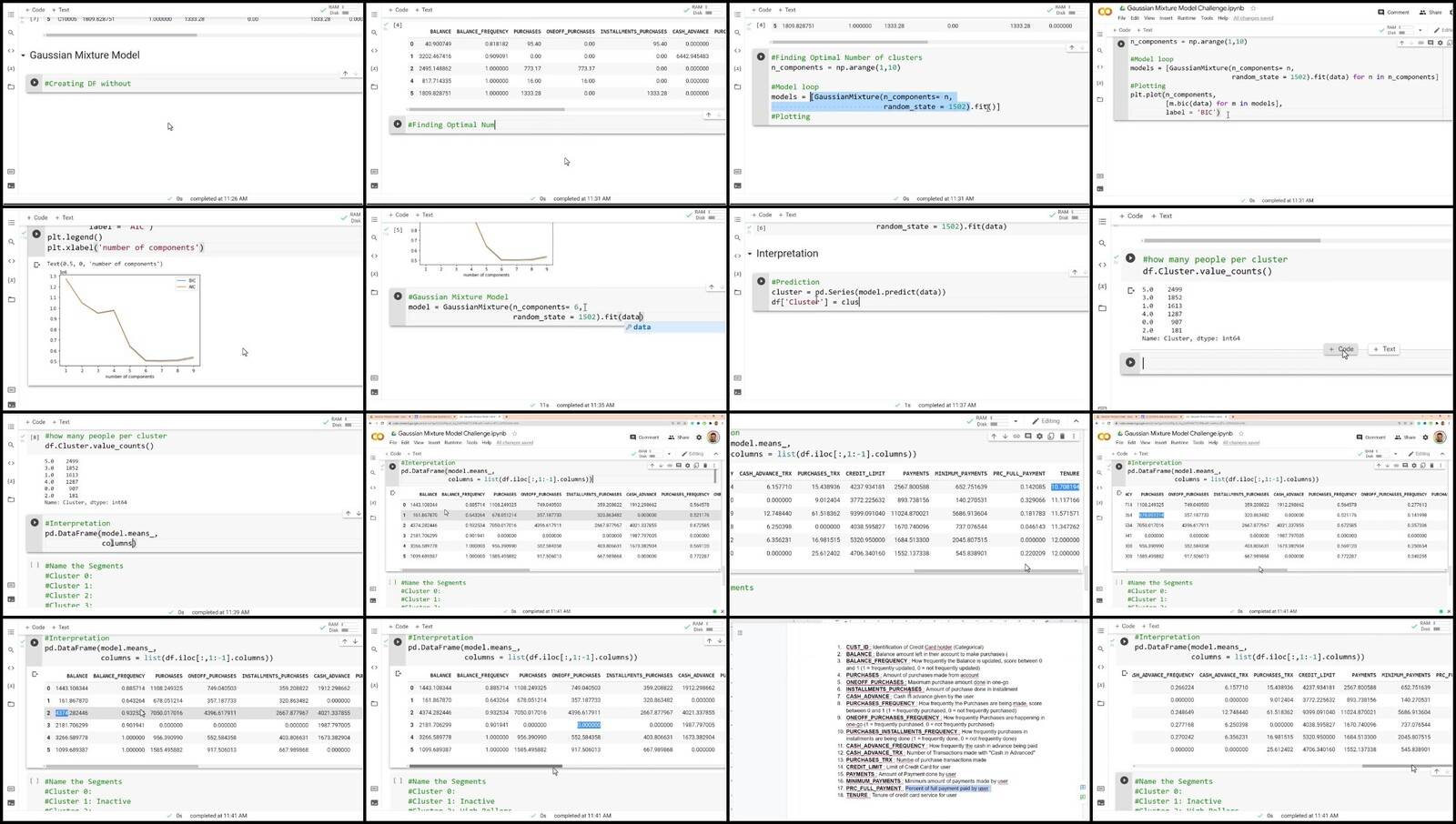Click Editing mode in the 10.708194 TENURE frame
The height and width of the screenshot is (824, 1456).
[1046, 421]
